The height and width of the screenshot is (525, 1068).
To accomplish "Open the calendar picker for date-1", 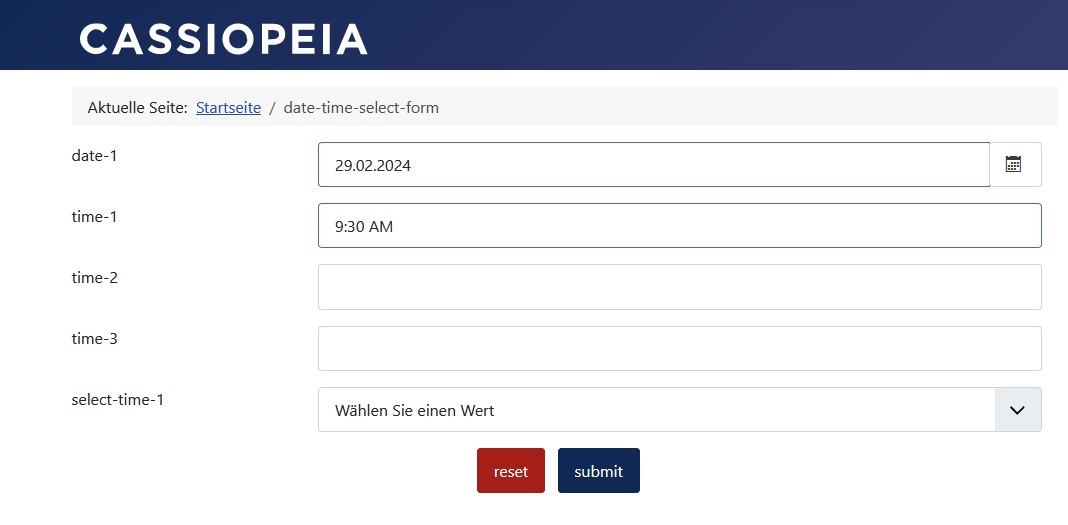I will [x=1014, y=165].
